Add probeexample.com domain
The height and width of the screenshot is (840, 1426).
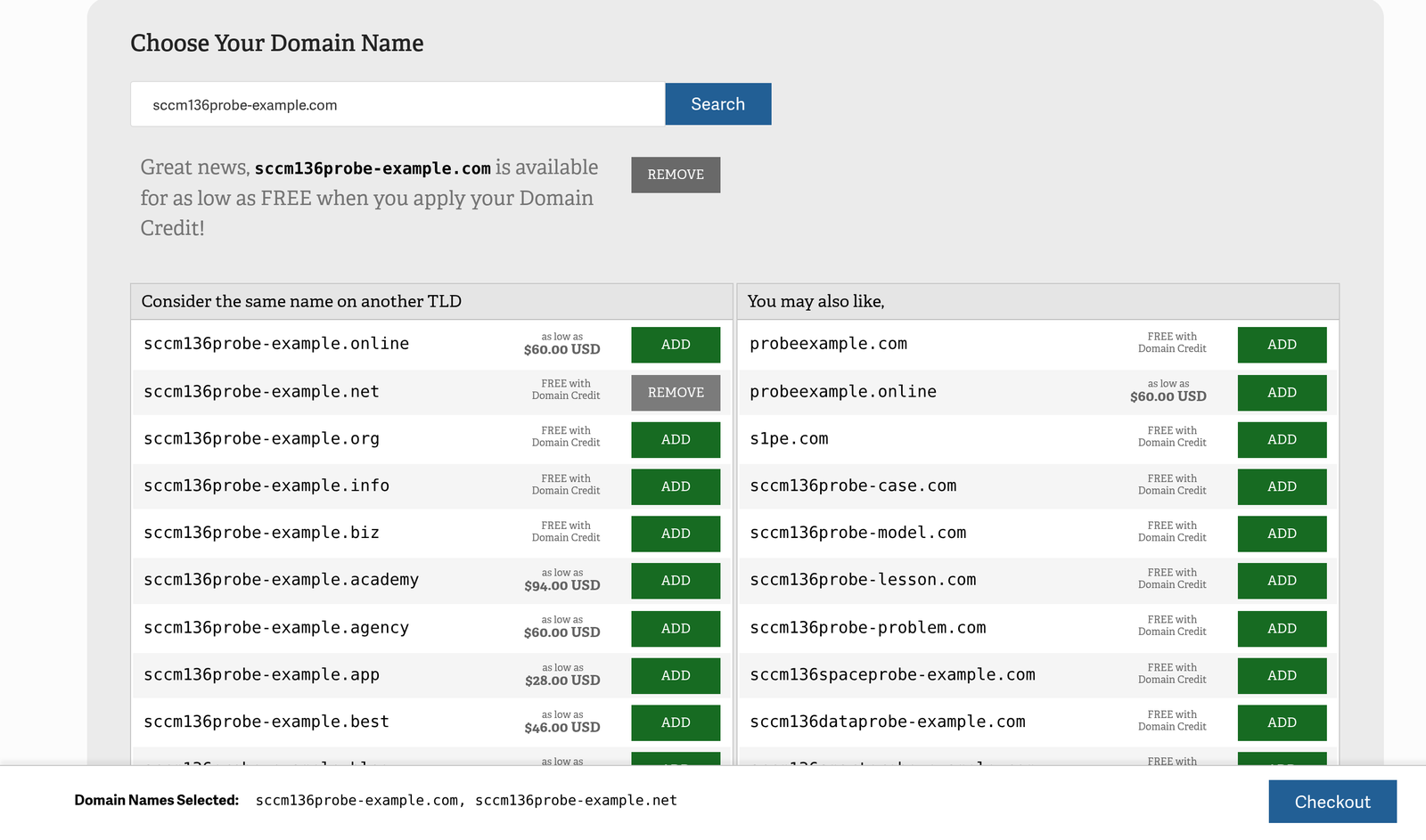coord(1282,345)
